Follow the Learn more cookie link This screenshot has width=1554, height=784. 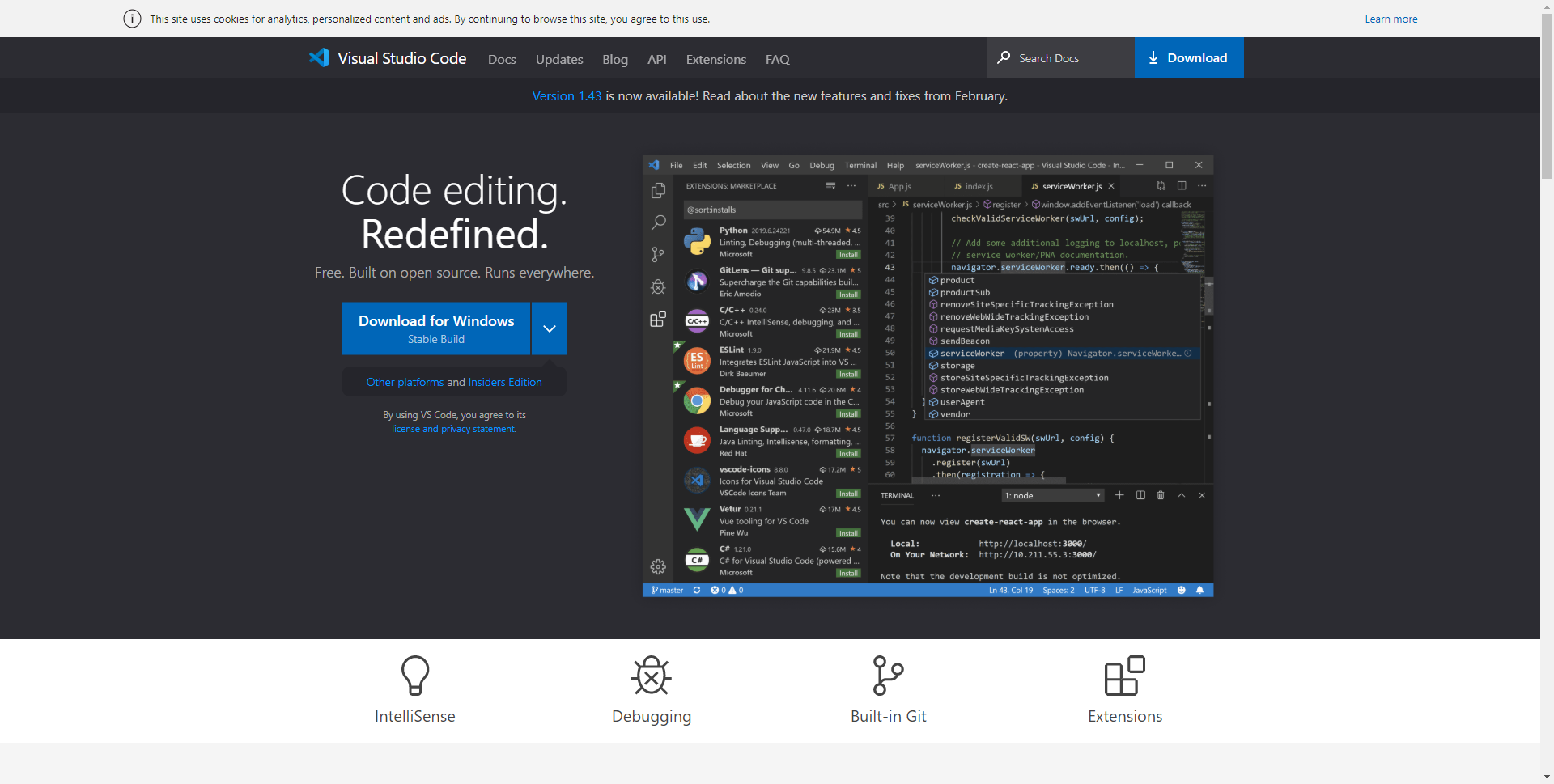(1391, 19)
